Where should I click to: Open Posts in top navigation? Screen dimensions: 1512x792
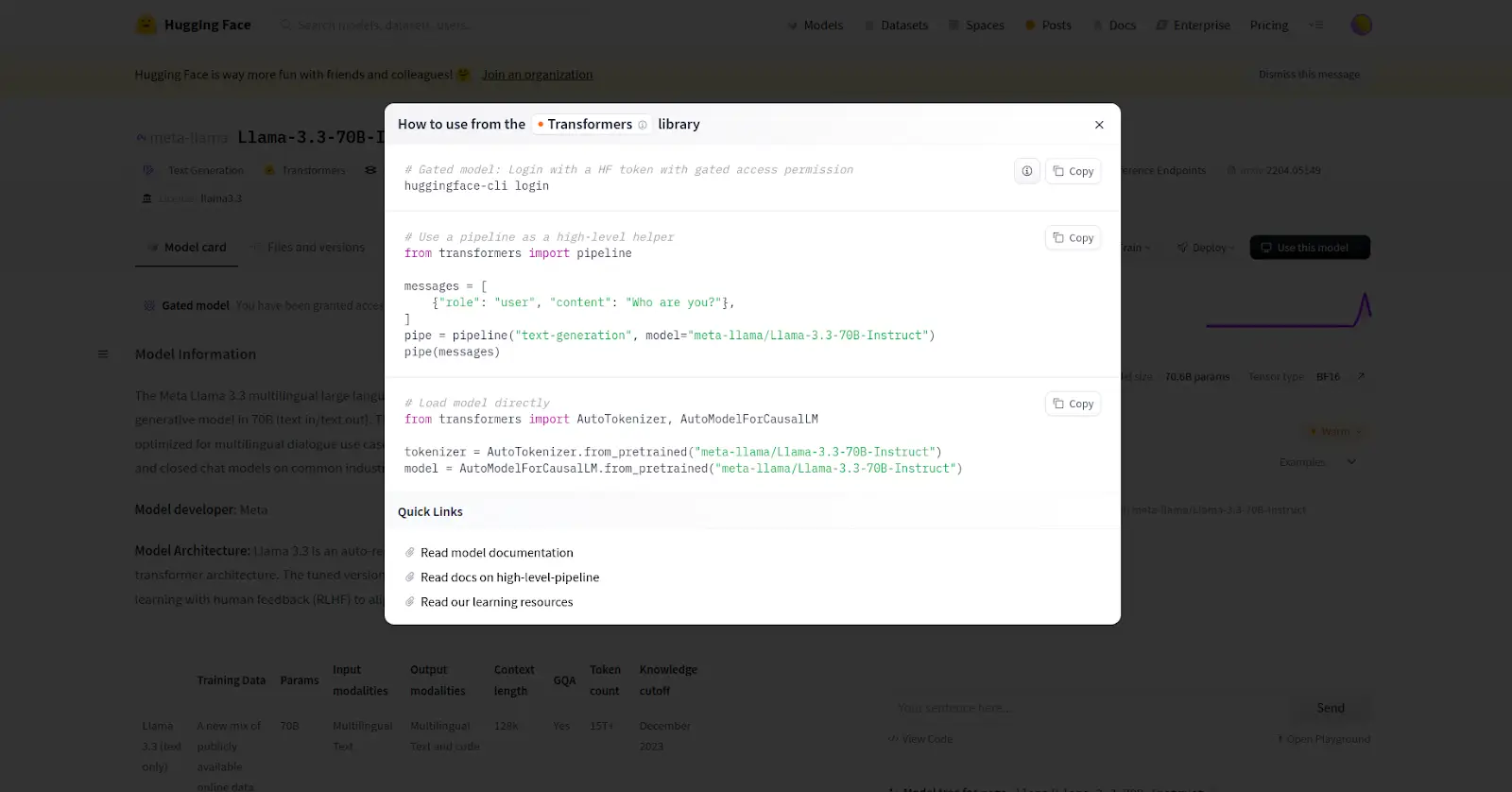[1048, 26]
